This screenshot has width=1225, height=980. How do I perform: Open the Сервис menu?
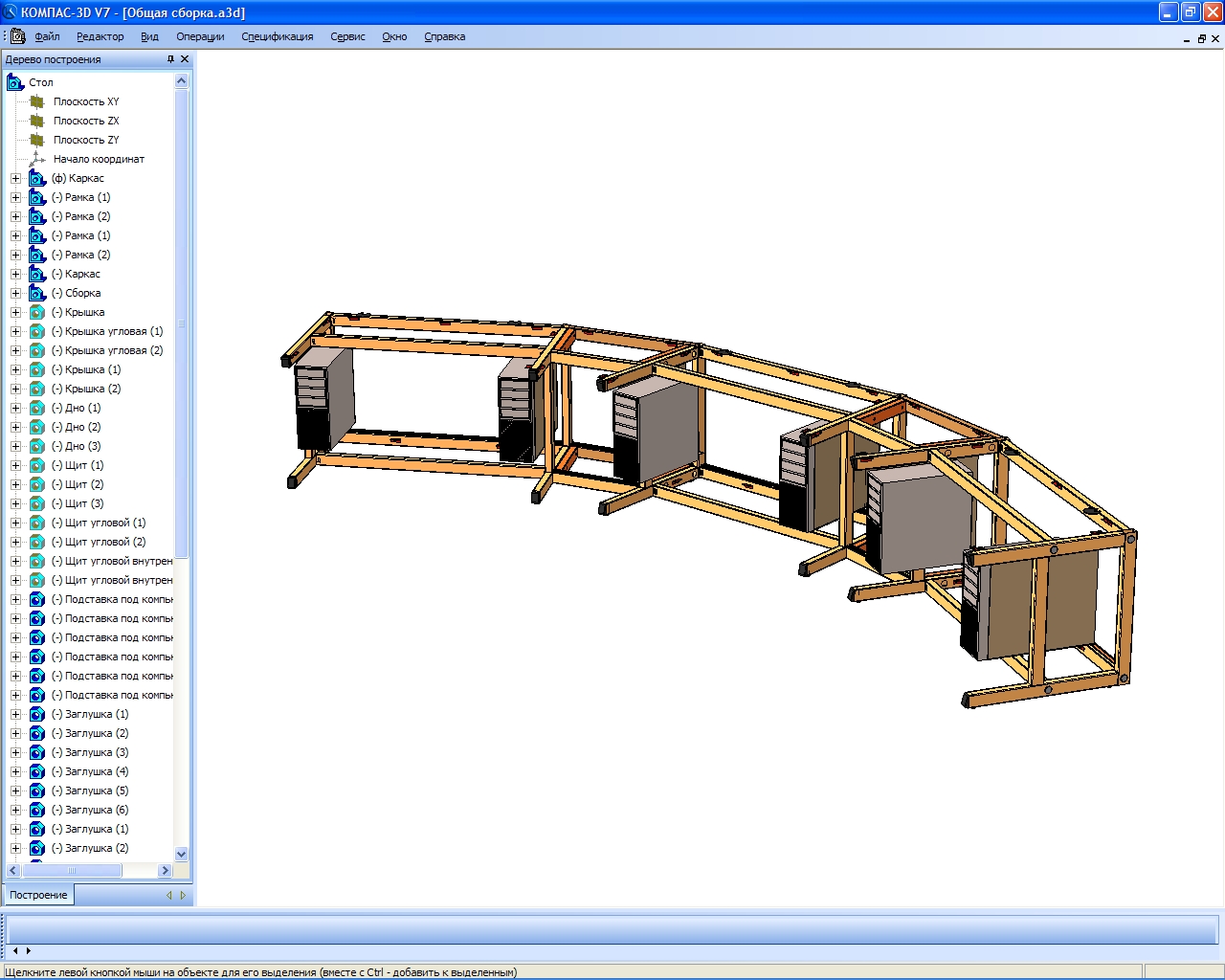(x=347, y=36)
